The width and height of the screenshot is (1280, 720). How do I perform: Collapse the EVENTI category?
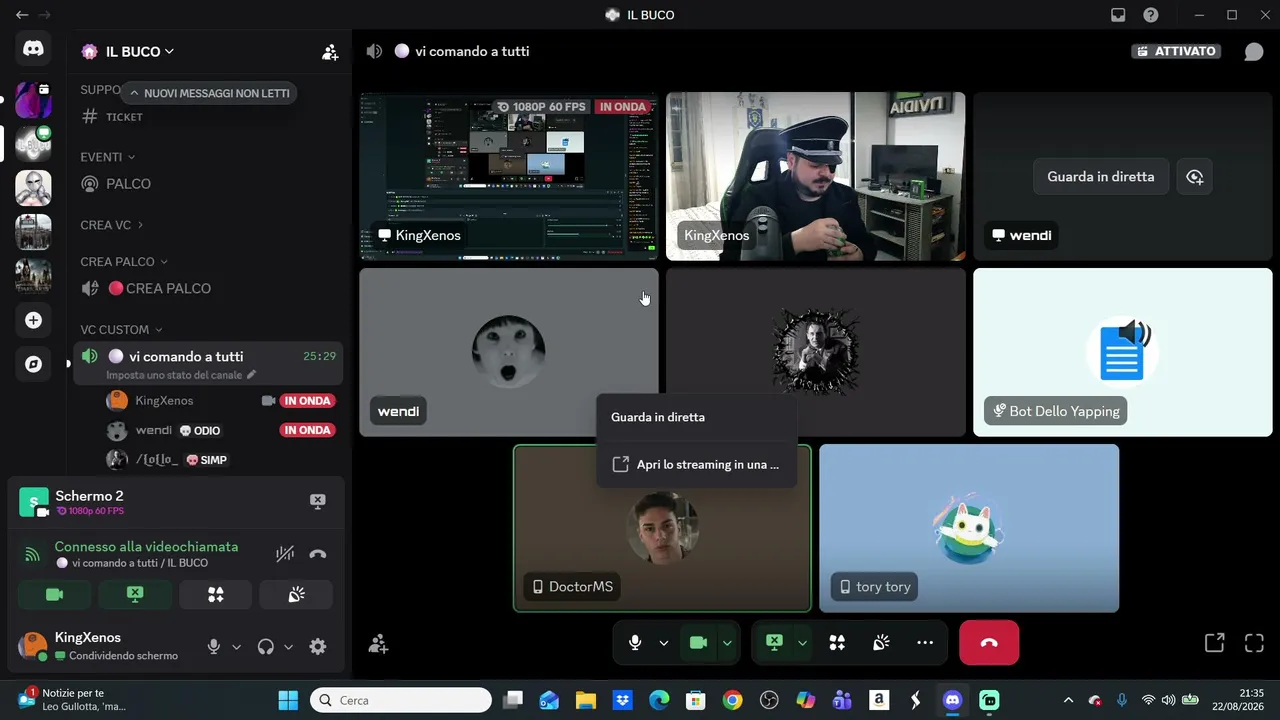[107, 157]
